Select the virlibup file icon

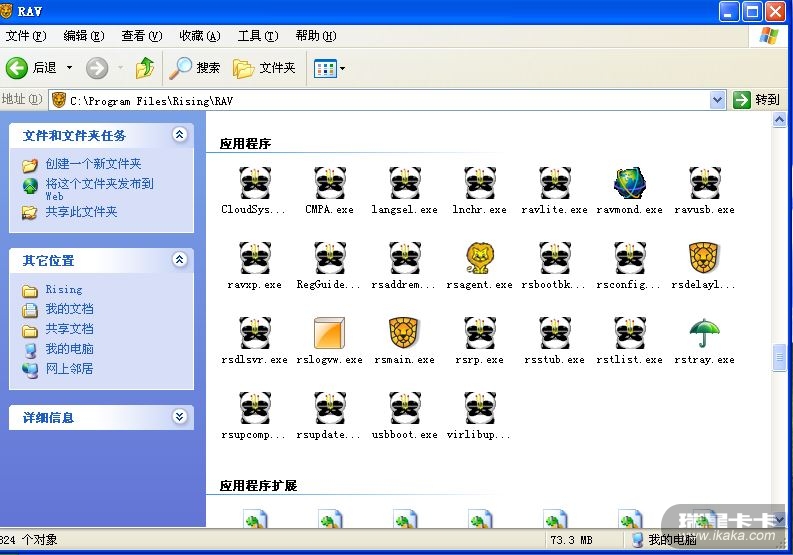point(480,407)
